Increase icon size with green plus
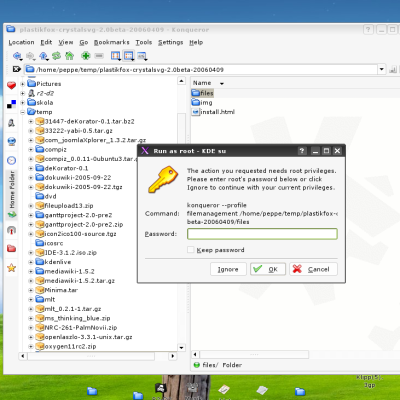 [x=86, y=56]
